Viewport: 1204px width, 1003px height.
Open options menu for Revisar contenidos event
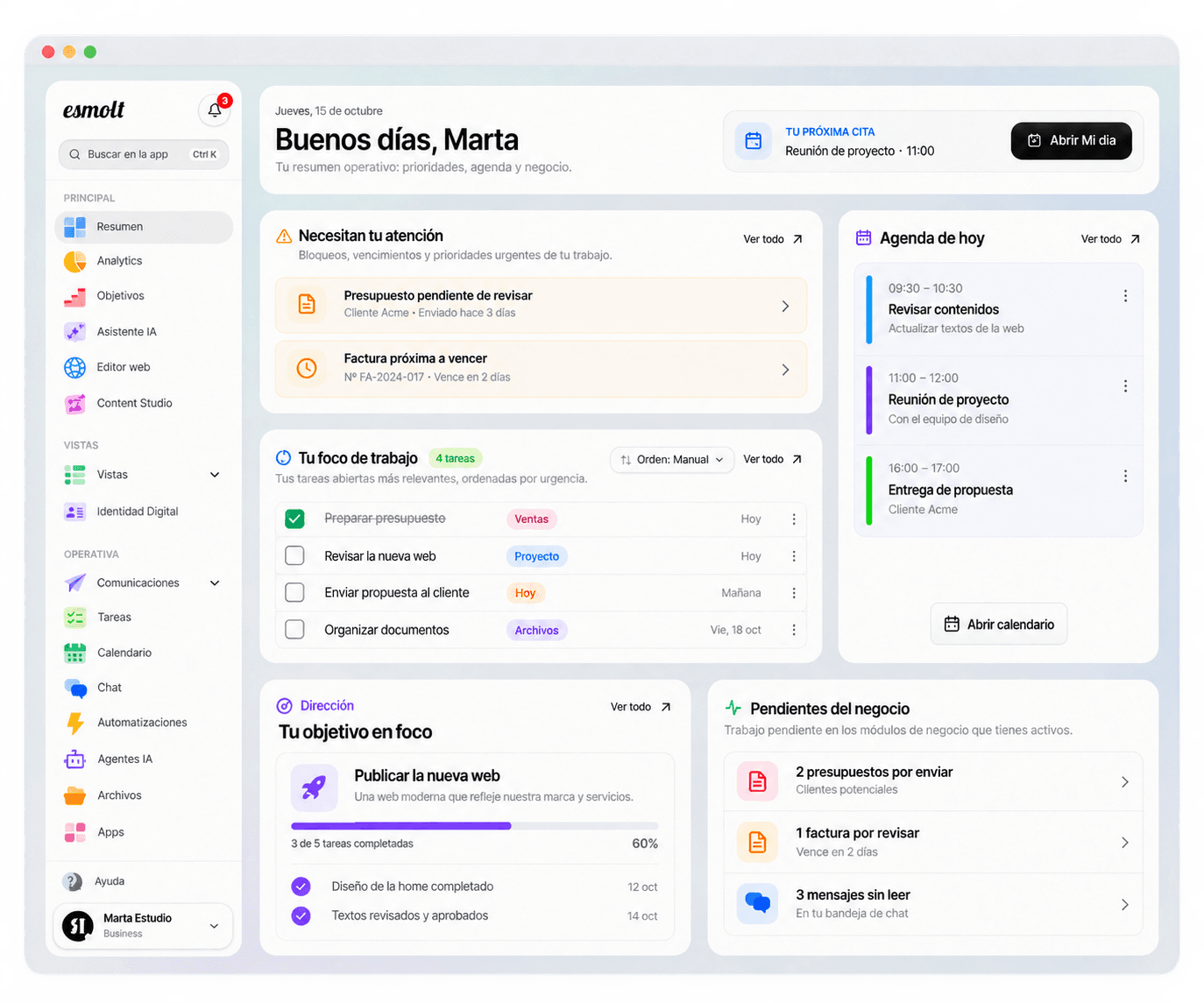[1125, 296]
